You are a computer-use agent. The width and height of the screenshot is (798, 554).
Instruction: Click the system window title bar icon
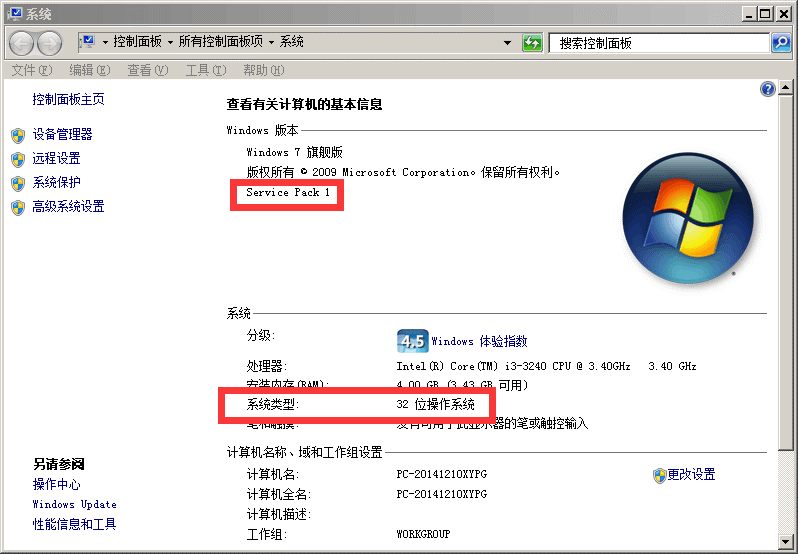16,13
